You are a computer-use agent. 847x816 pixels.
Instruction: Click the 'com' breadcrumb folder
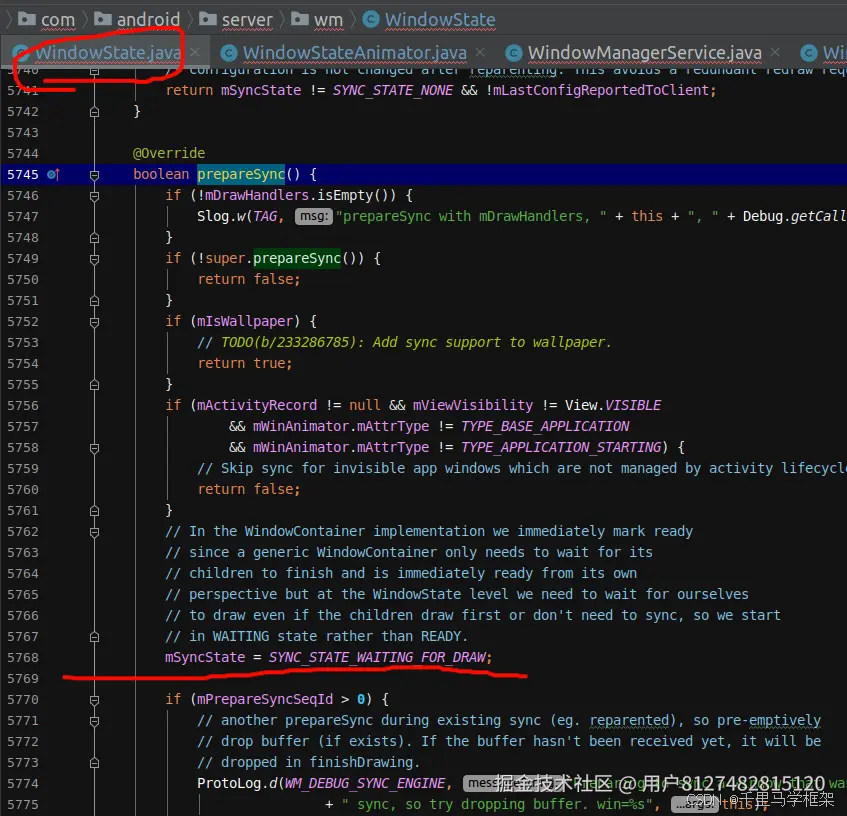(58, 20)
